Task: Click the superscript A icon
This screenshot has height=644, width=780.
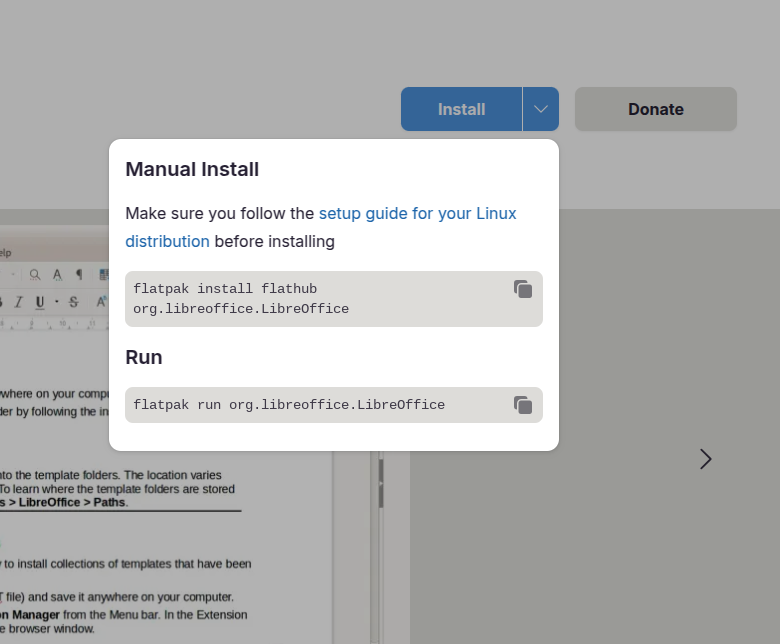Action: pyautogui.click(x=101, y=302)
